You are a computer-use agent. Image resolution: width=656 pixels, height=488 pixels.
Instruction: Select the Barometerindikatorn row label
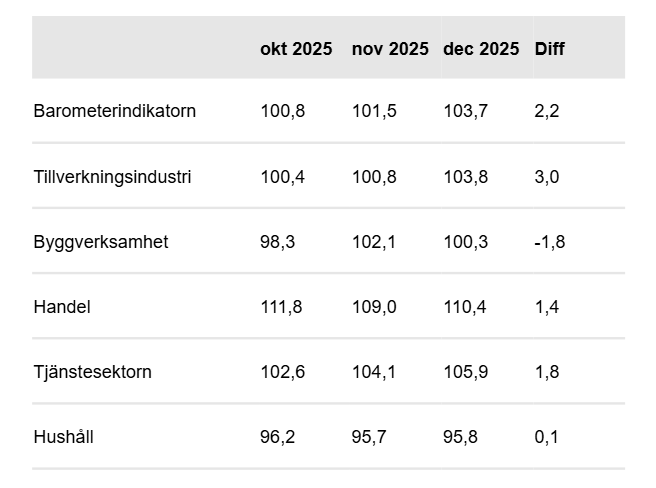coord(114,111)
